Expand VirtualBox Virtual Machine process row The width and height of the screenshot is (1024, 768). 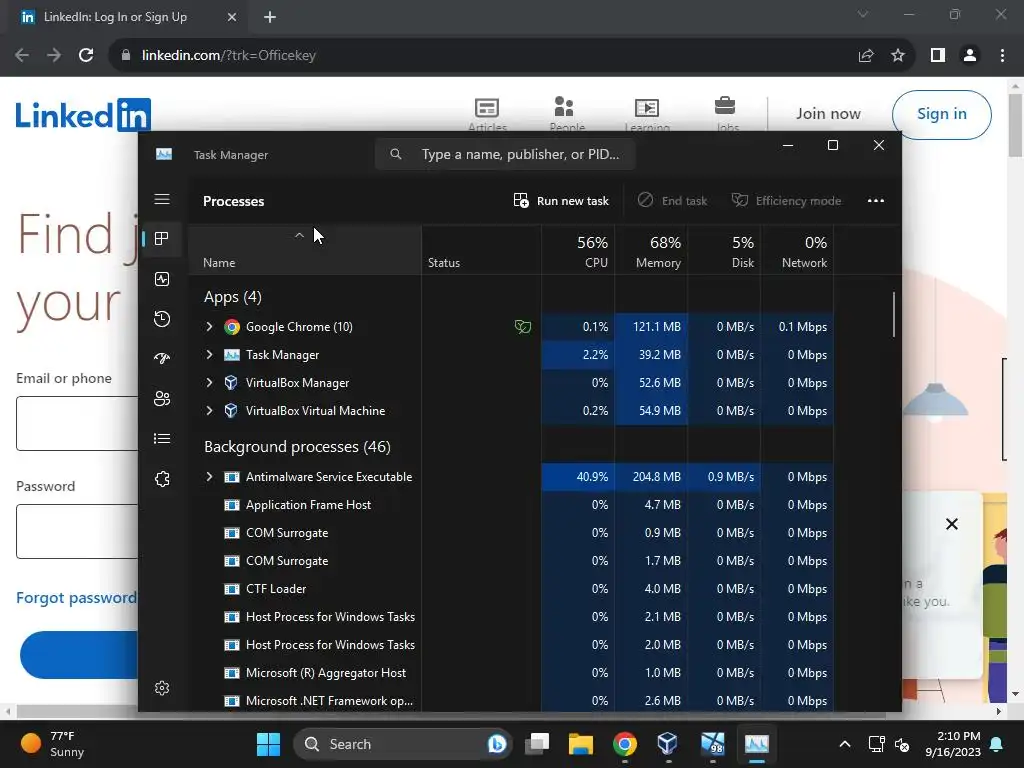coord(209,411)
